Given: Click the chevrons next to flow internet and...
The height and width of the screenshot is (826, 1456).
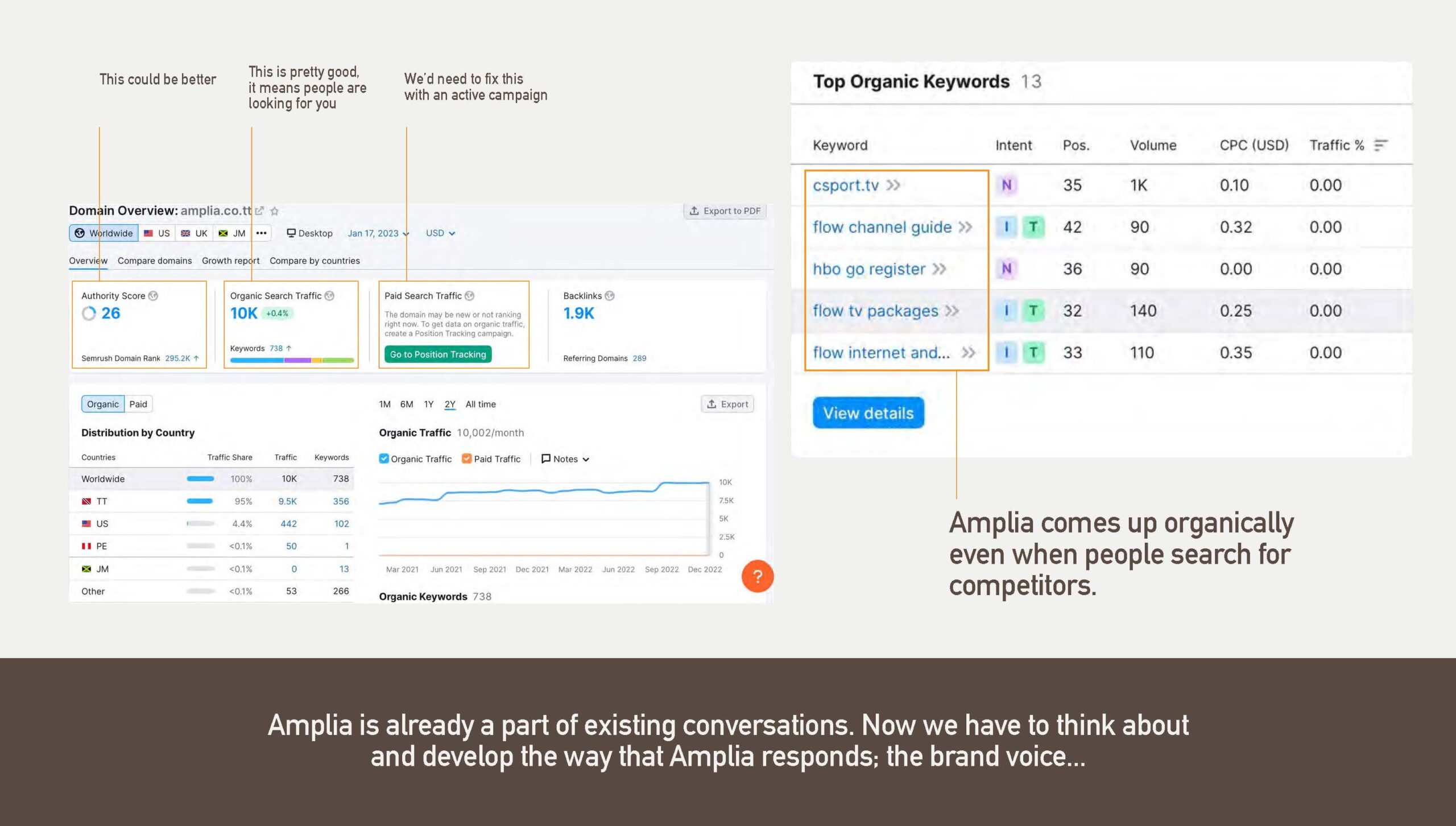Looking at the screenshot, I should (x=969, y=353).
